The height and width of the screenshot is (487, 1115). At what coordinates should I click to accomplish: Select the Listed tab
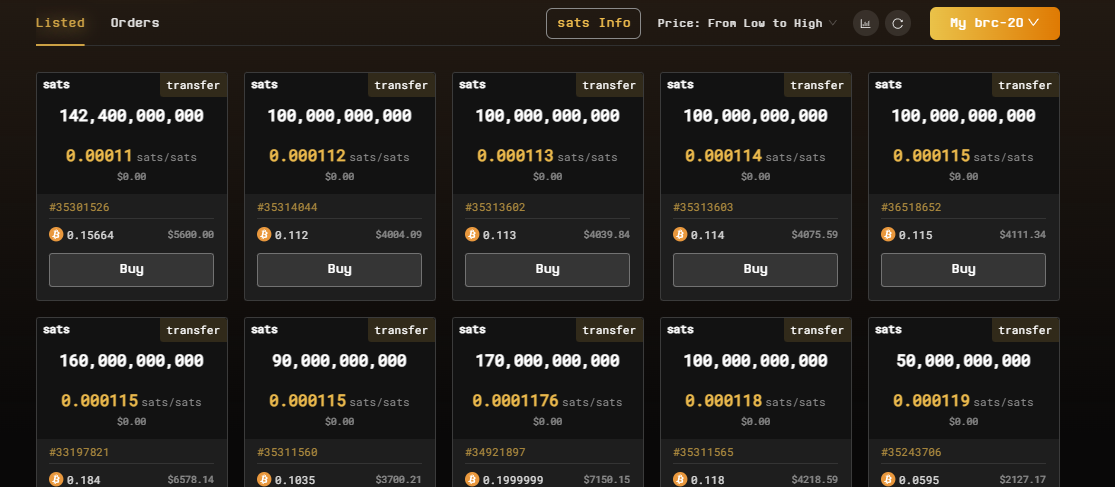(60, 23)
